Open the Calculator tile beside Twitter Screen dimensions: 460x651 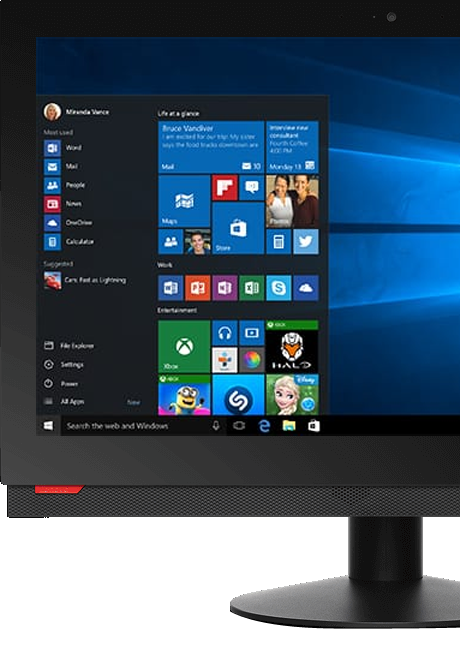(279, 241)
